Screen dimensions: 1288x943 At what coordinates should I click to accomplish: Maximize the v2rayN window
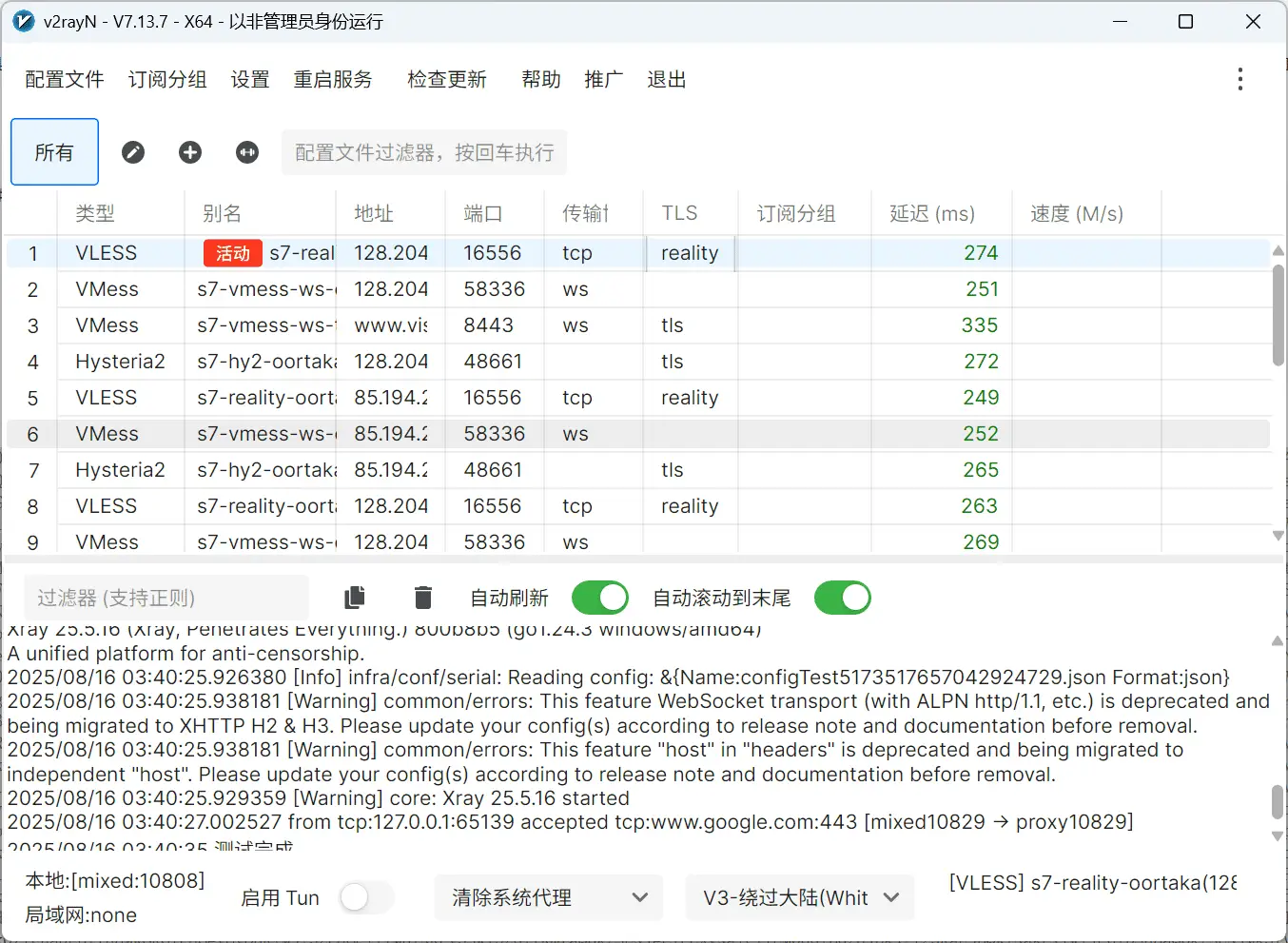click(x=1185, y=21)
